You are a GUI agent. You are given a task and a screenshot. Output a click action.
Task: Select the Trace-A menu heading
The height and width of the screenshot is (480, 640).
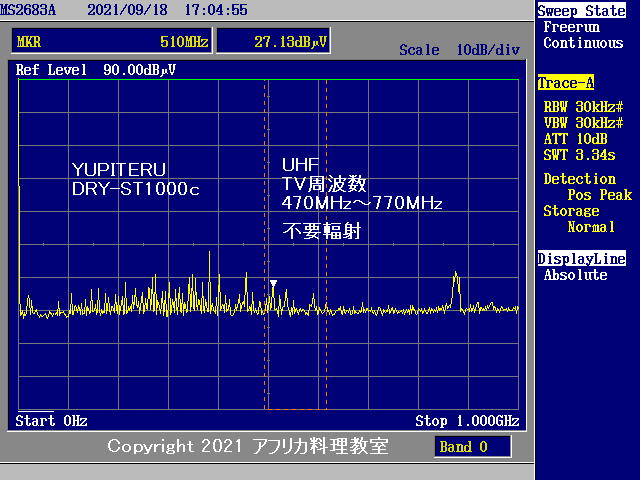tap(566, 83)
